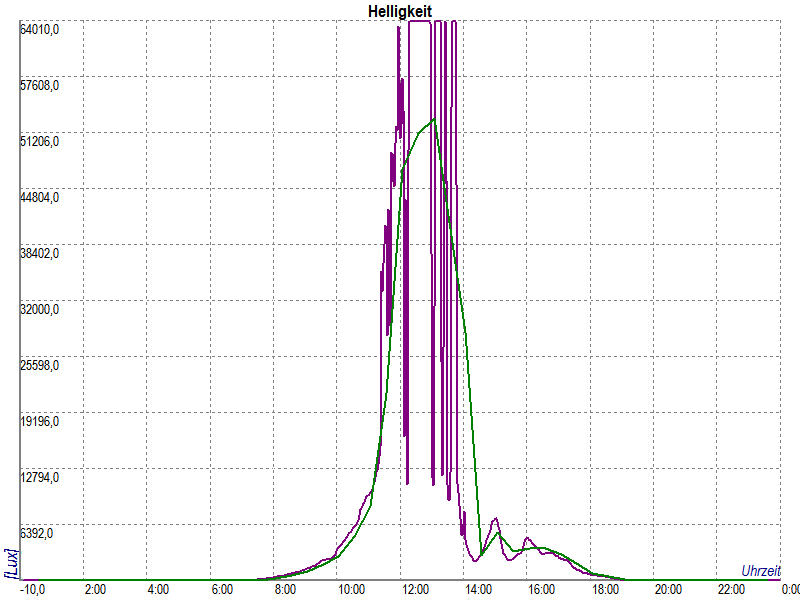
Task: Click the 10:00 time label
Action: pos(351,590)
